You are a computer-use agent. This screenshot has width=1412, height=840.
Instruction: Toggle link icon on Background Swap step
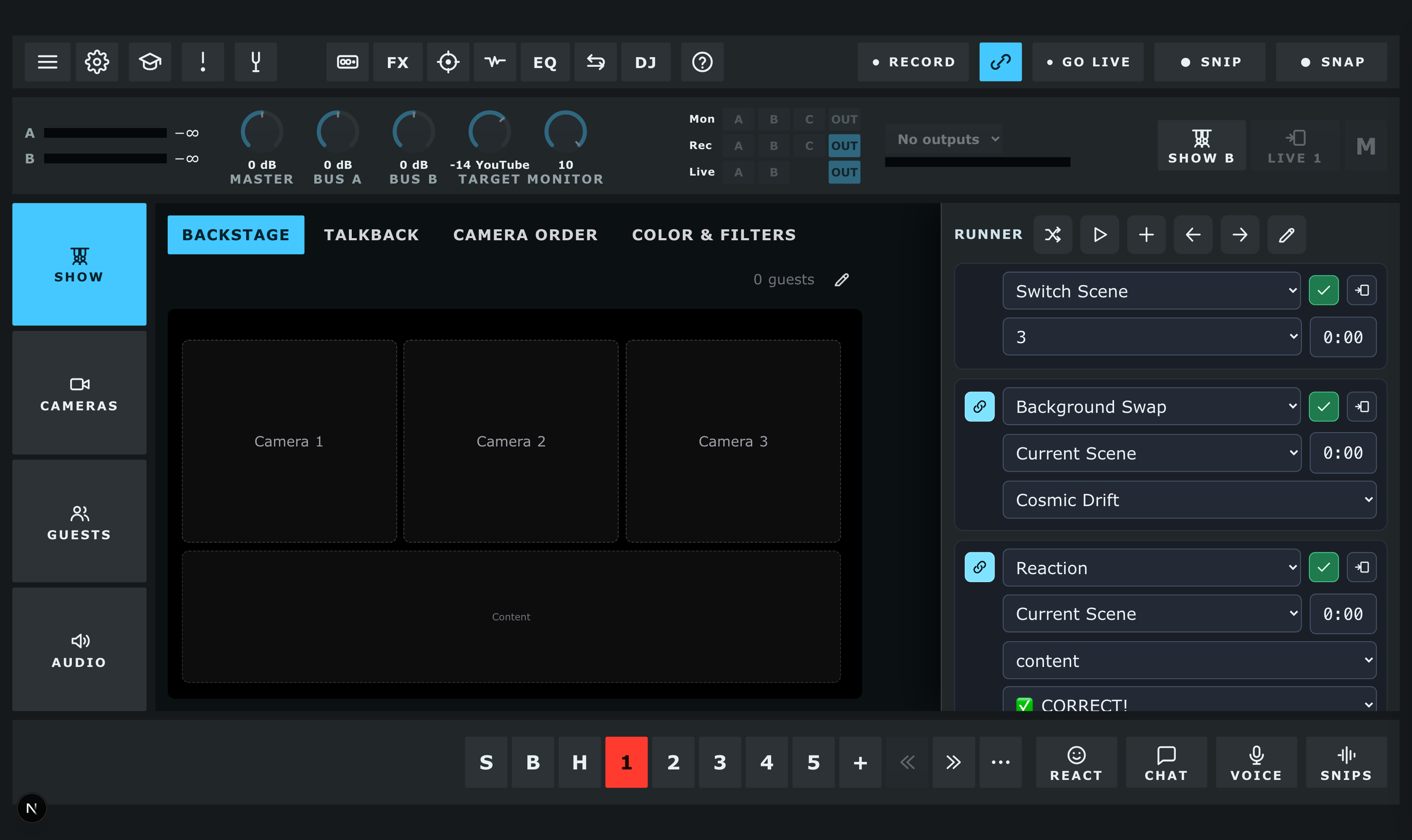tap(980, 407)
